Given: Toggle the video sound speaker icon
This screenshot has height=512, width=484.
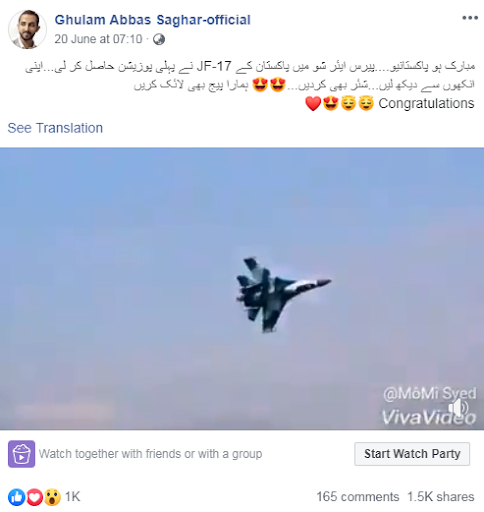Looking at the screenshot, I should 458,408.
